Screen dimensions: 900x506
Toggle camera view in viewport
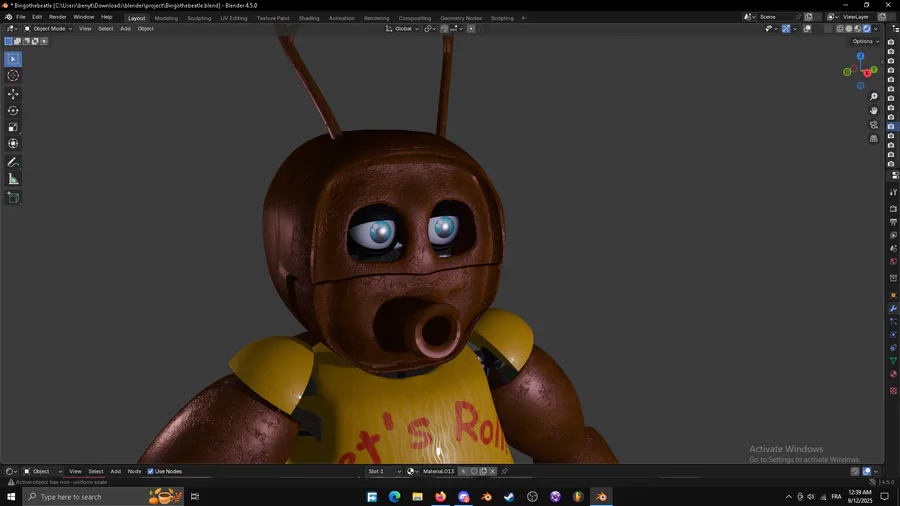point(874,125)
